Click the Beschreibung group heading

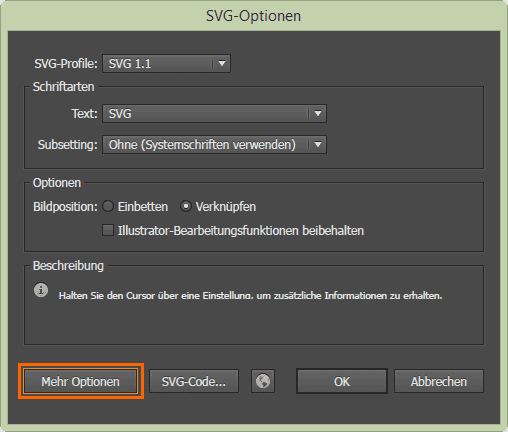[68, 266]
